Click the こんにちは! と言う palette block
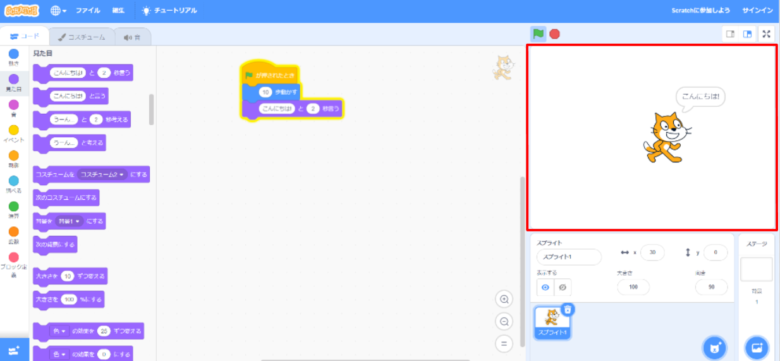Image resolution: width=780 pixels, height=361 pixels. (70, 96)
